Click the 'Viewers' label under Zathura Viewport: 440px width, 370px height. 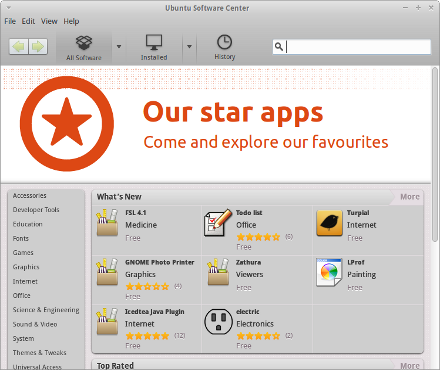tap(250, 274)
